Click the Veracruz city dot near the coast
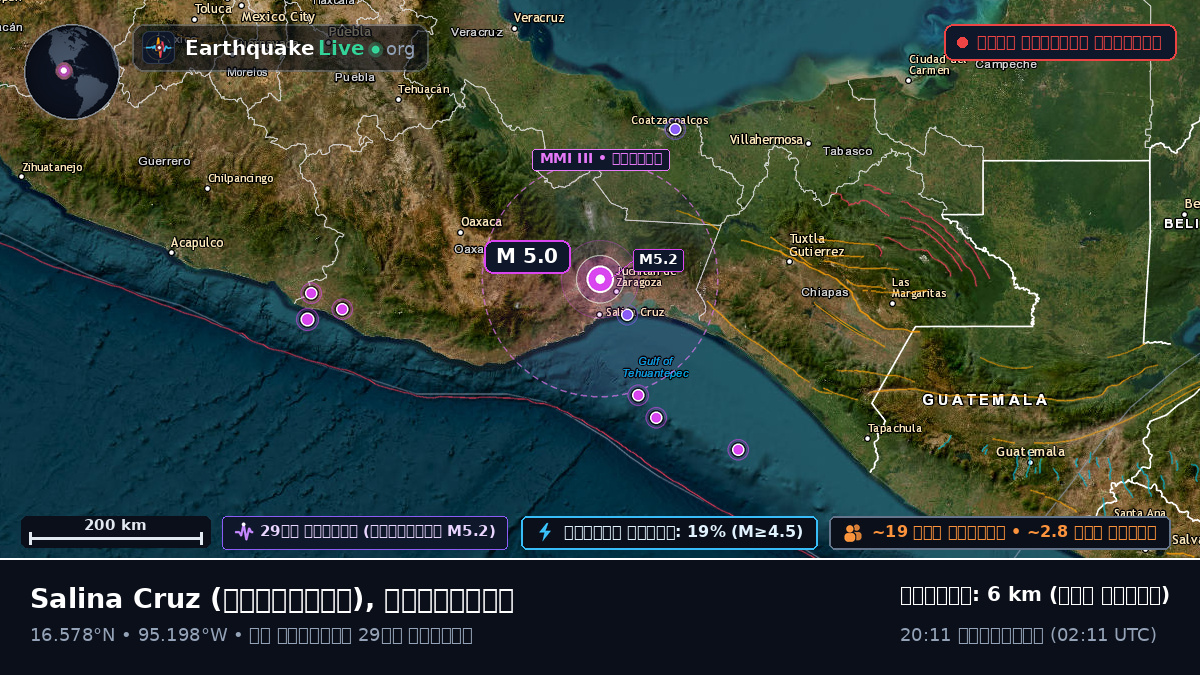 (x=515, y=28)
